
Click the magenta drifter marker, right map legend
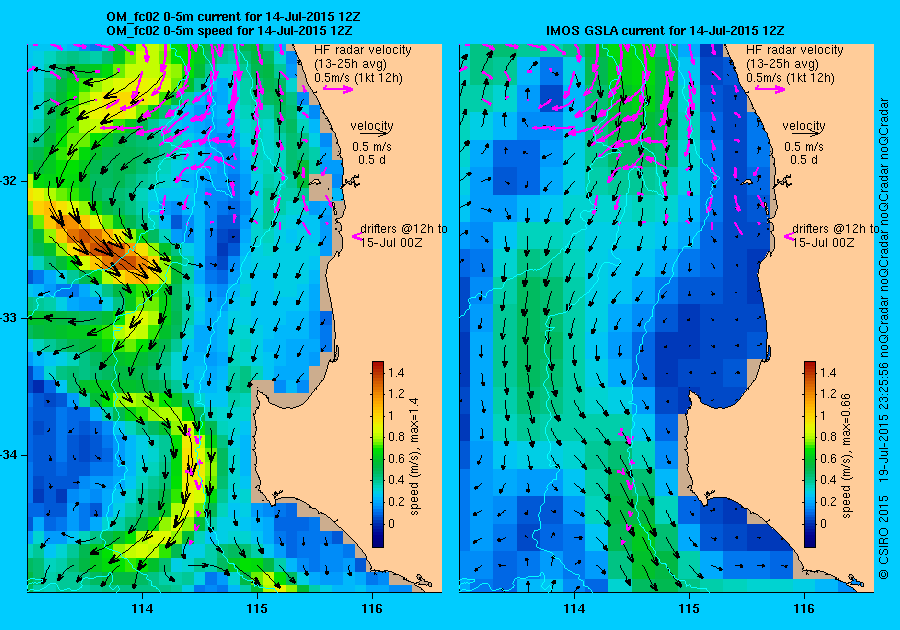[x=789, y=236]
